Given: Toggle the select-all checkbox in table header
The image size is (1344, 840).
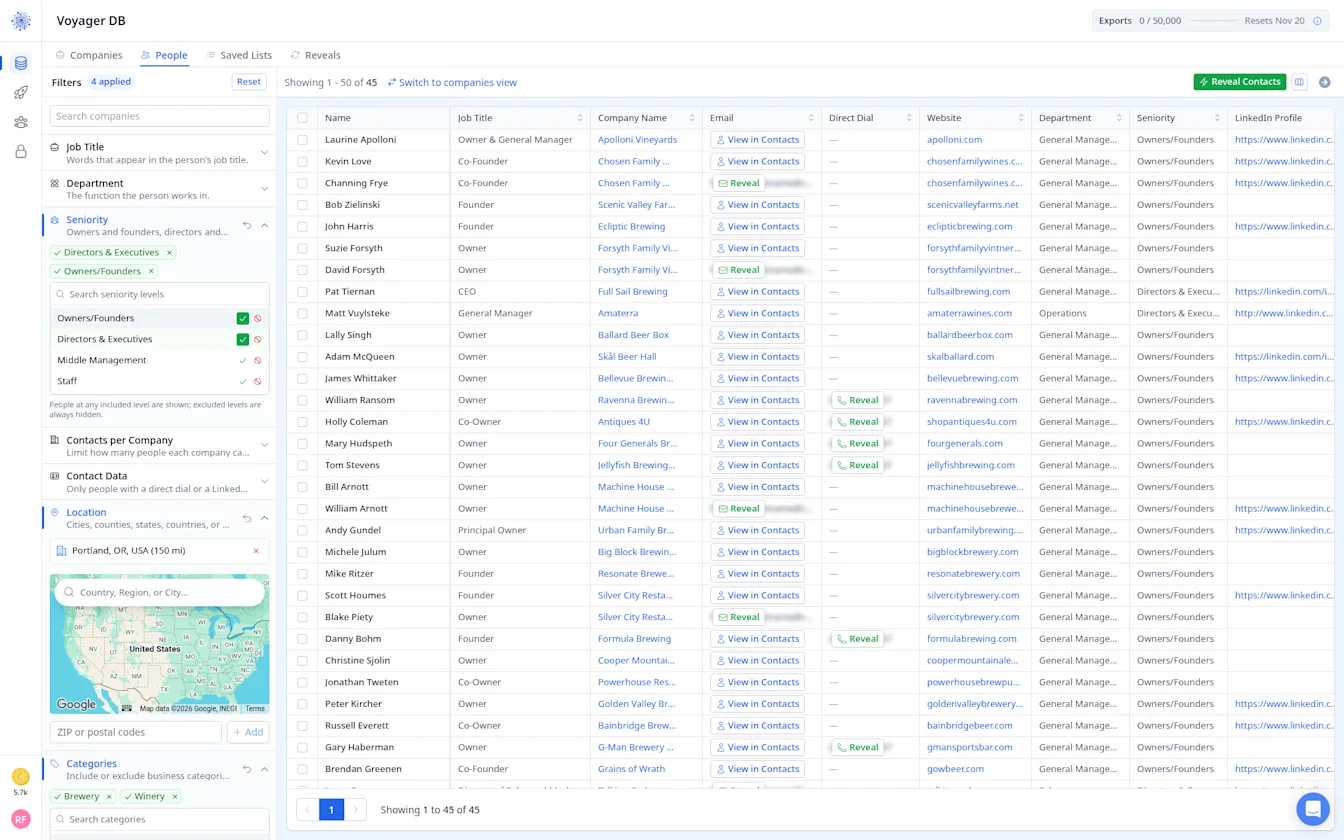Looking at the screenshot, I should 302,118.
